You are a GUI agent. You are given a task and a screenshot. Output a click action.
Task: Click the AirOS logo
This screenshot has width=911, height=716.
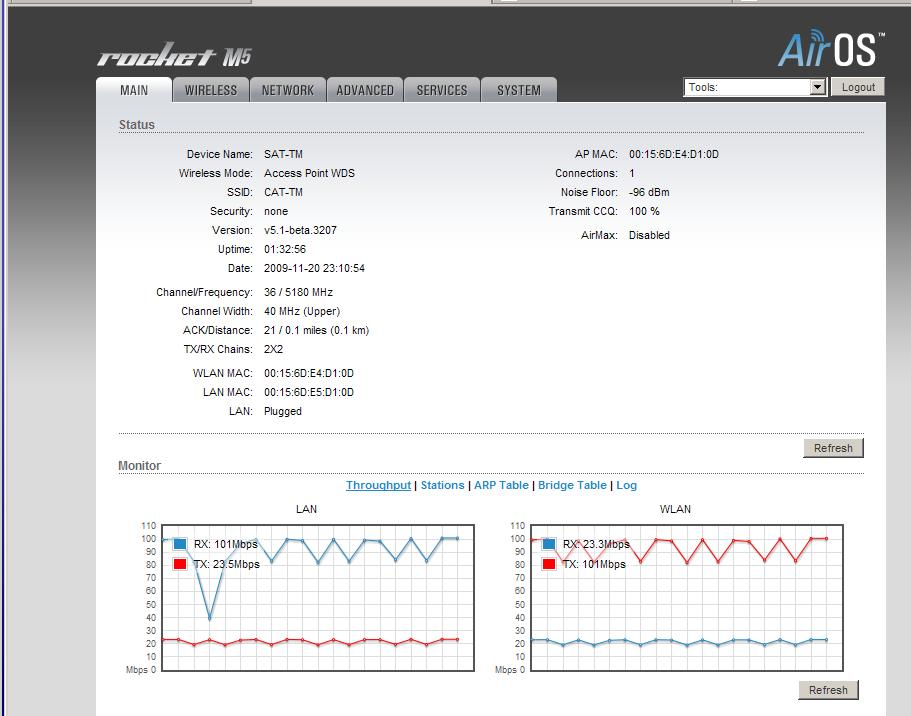pos(830,48)
